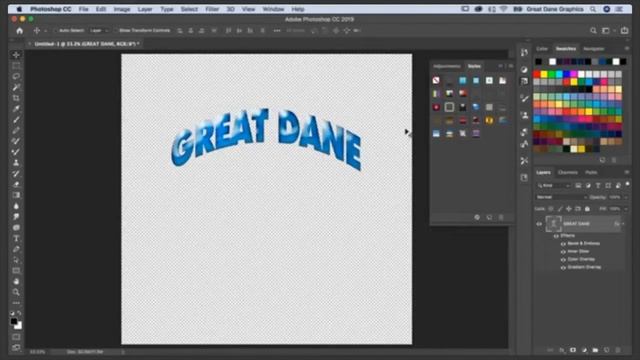Click the Wi-Fi status icon in menu bar
Viewport: 640px width, 360px height.
pos(504,9)
